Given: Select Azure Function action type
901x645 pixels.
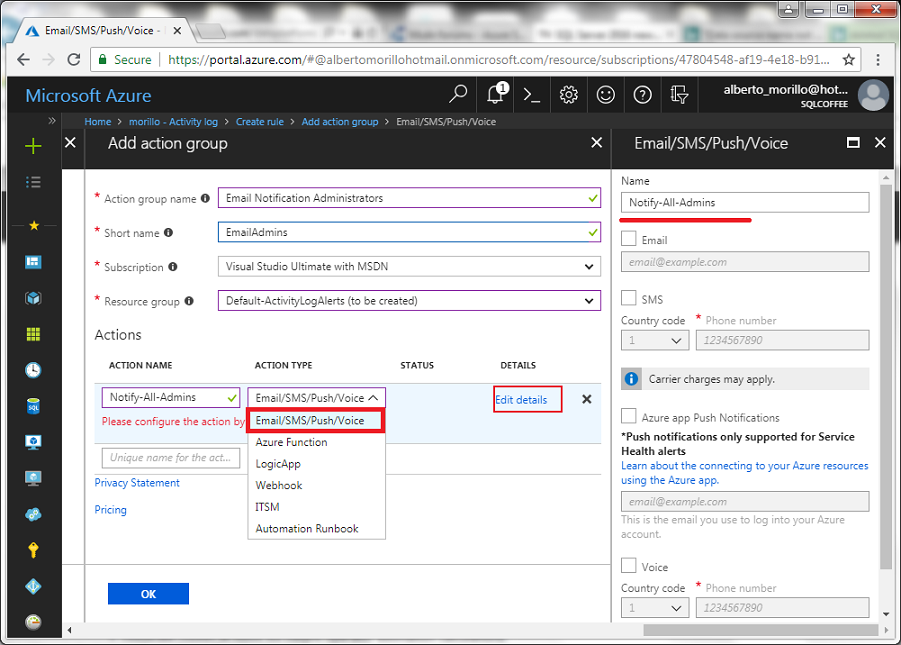Looking at the screenshot, I should pos(316,442).
